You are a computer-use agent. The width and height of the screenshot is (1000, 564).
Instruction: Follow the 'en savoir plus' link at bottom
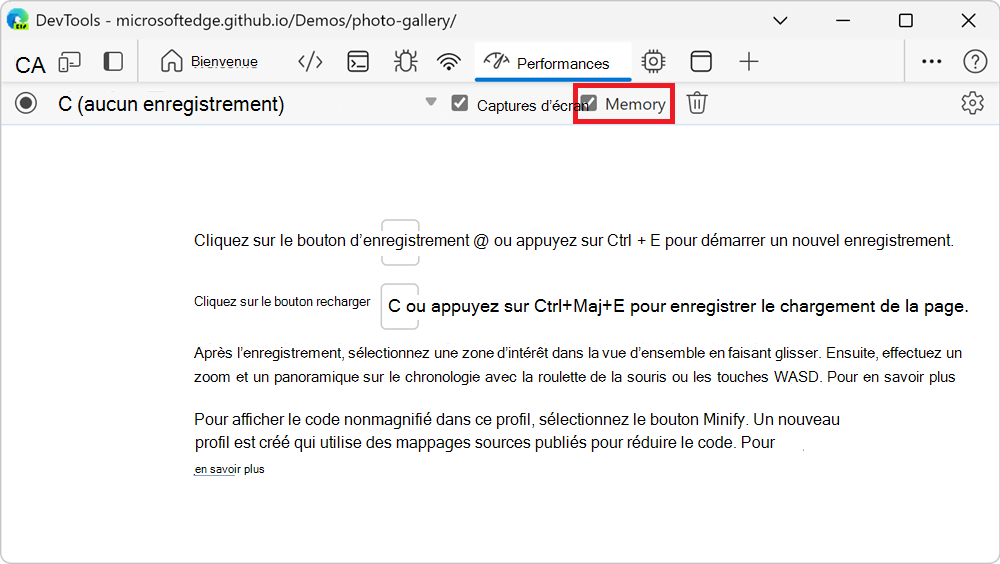point(229,470)
